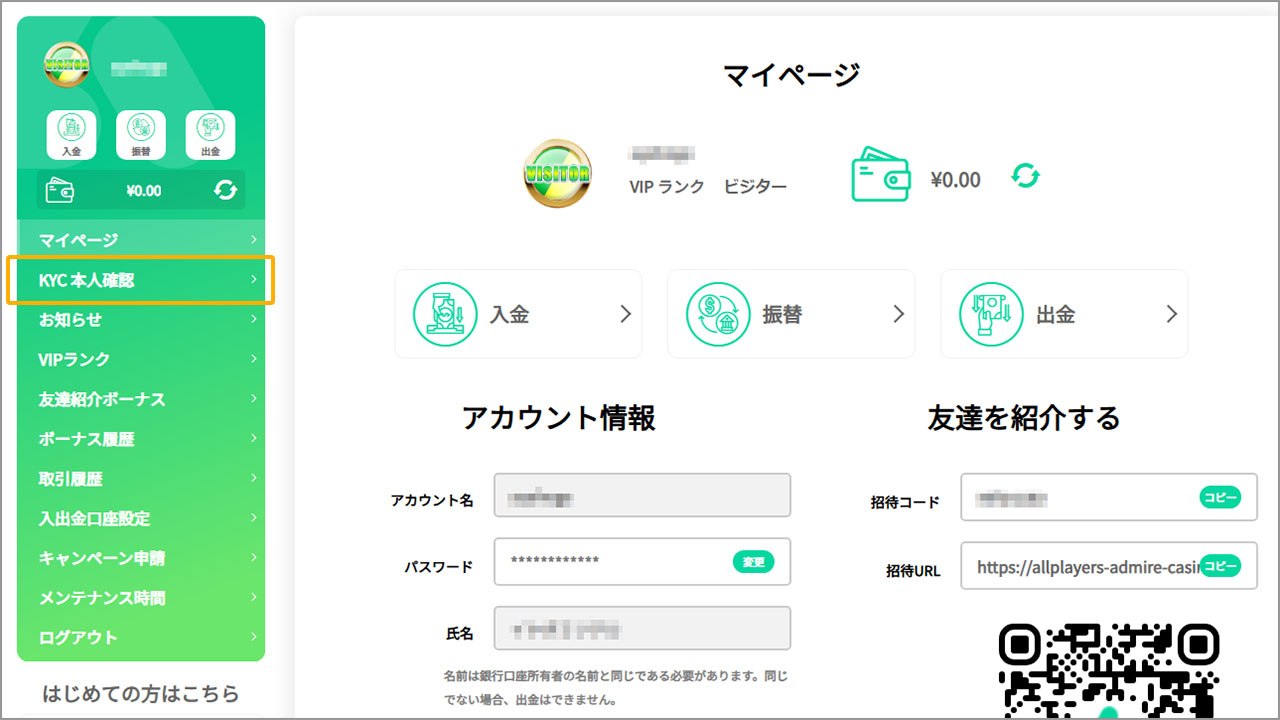This screenshot has width=1280, height=720.
Task: Click パスワード input field
Action: 642,561
